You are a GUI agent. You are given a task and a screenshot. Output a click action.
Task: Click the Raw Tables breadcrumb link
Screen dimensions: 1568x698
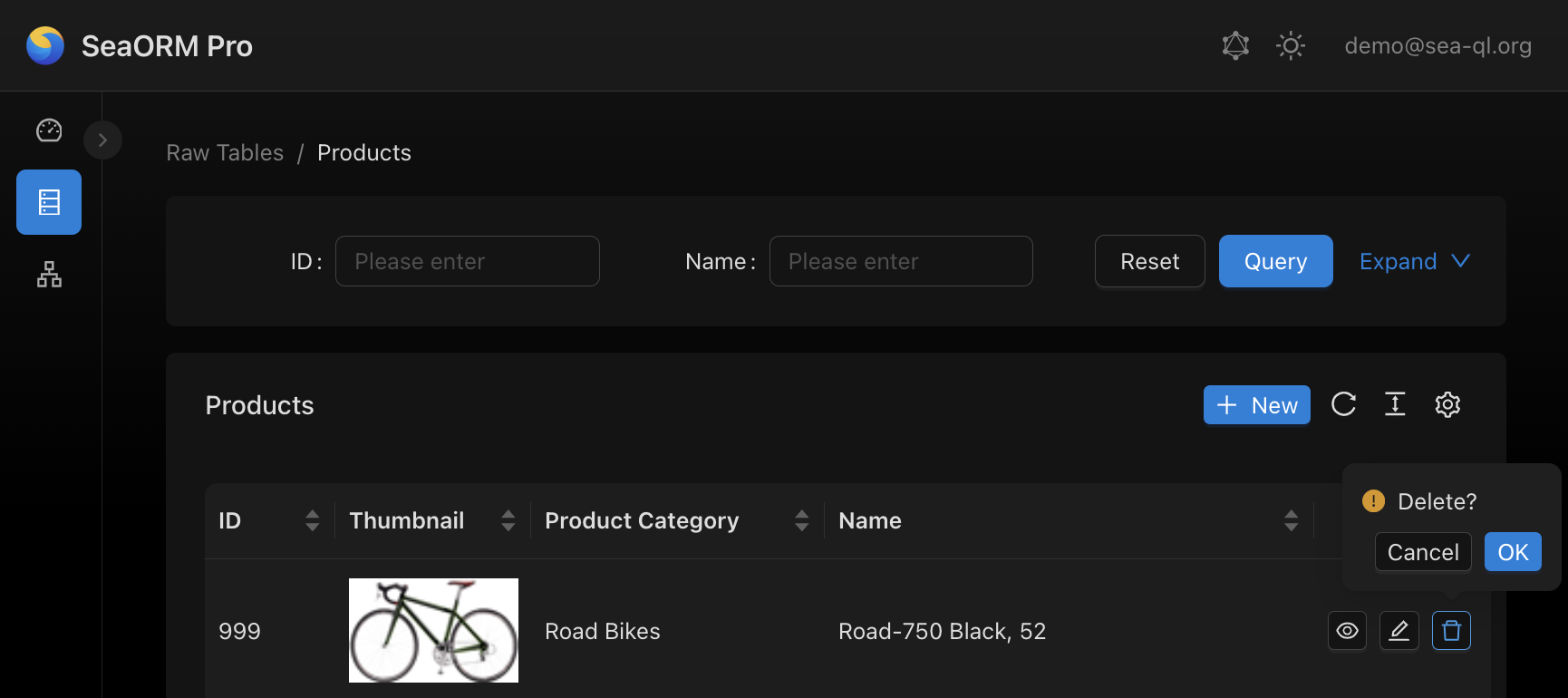click(x=225, y=153)
